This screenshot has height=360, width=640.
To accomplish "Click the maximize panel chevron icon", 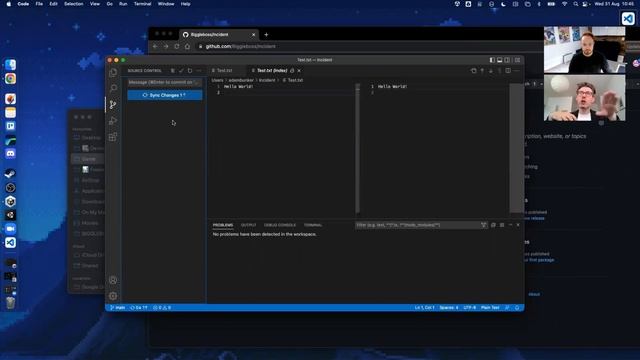I will coord(510,225).
